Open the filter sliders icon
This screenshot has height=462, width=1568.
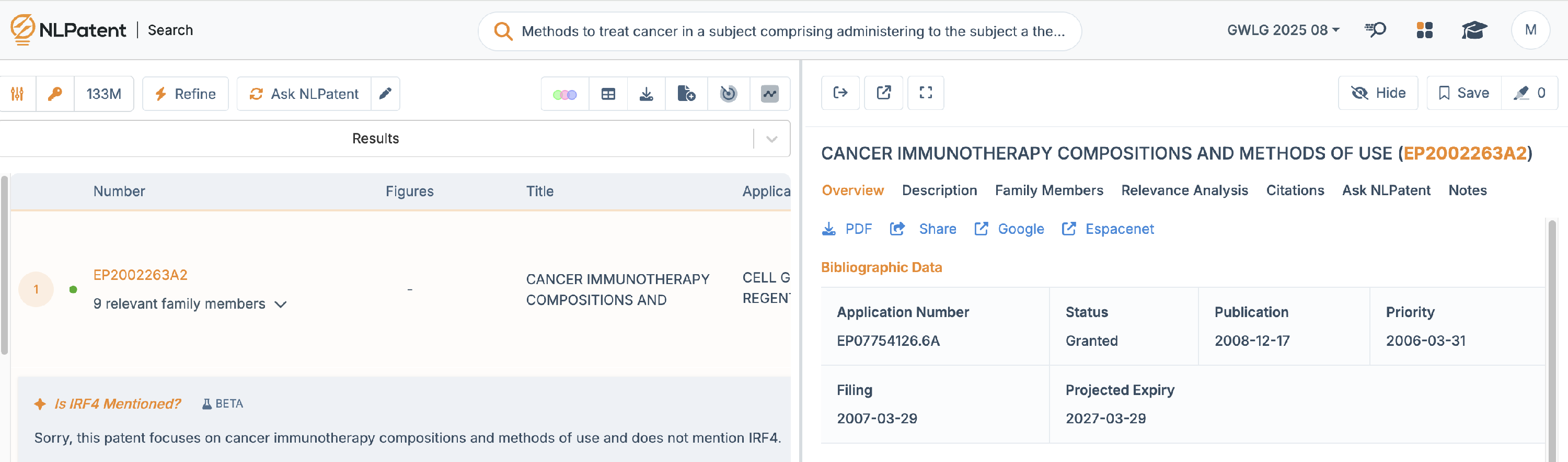click(17, 94)
